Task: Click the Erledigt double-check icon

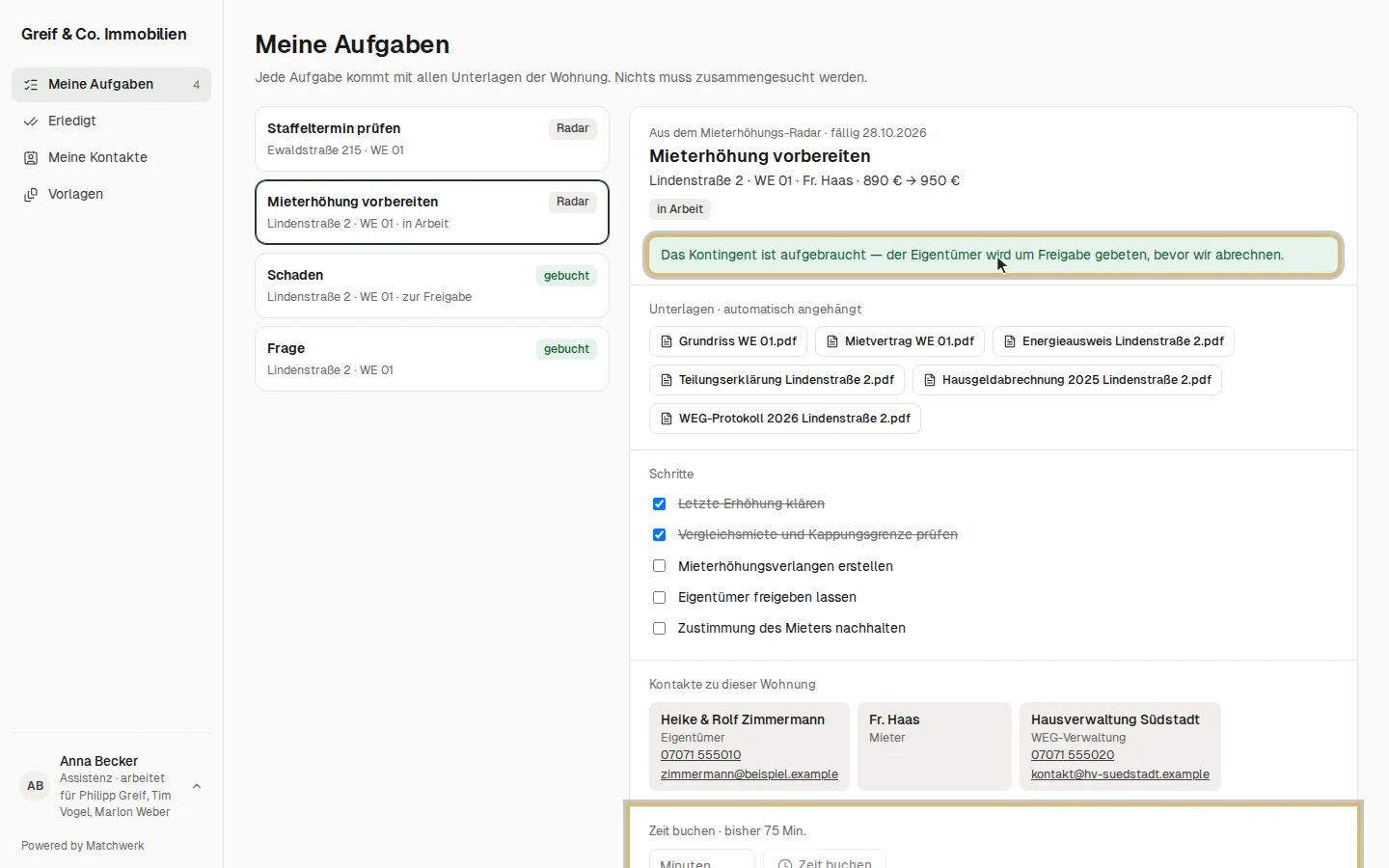Action: click(31, 122)
